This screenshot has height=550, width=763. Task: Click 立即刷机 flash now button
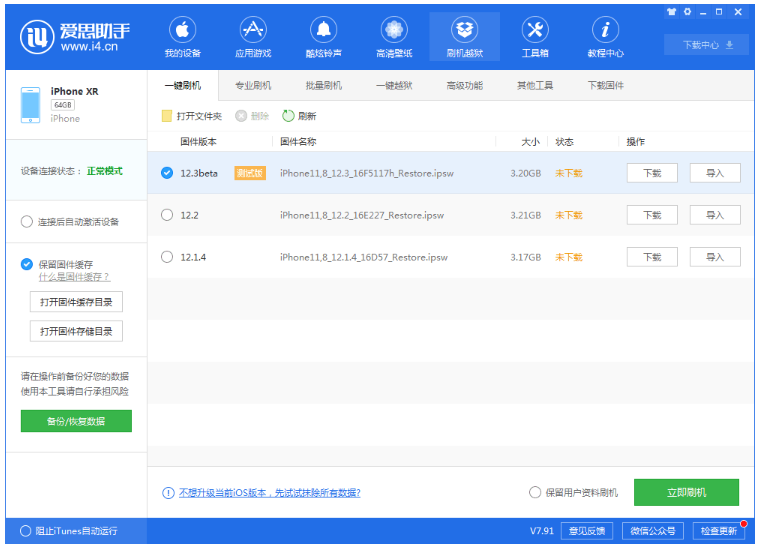click(686, 493)
